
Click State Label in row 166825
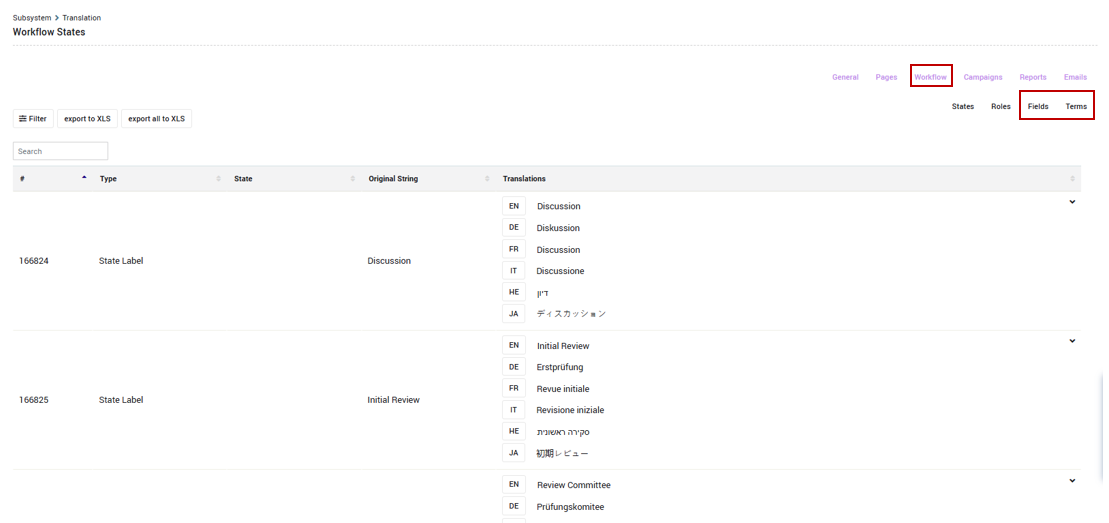point(121,400)
